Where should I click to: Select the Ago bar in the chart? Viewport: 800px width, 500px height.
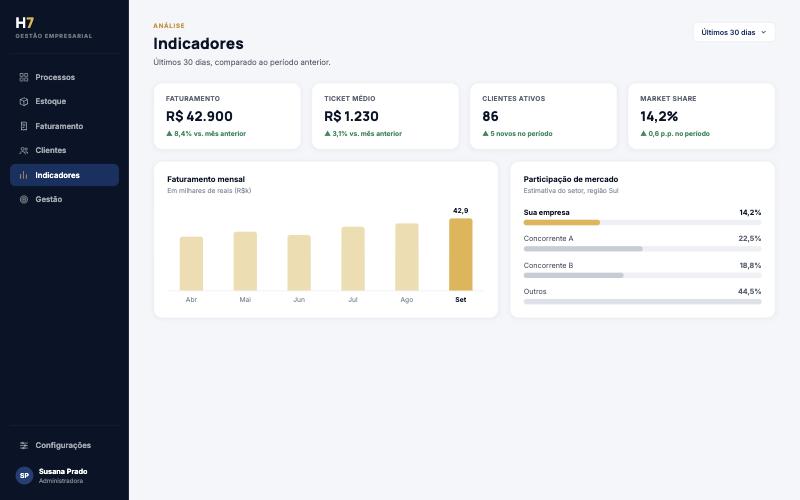[407, 257]
